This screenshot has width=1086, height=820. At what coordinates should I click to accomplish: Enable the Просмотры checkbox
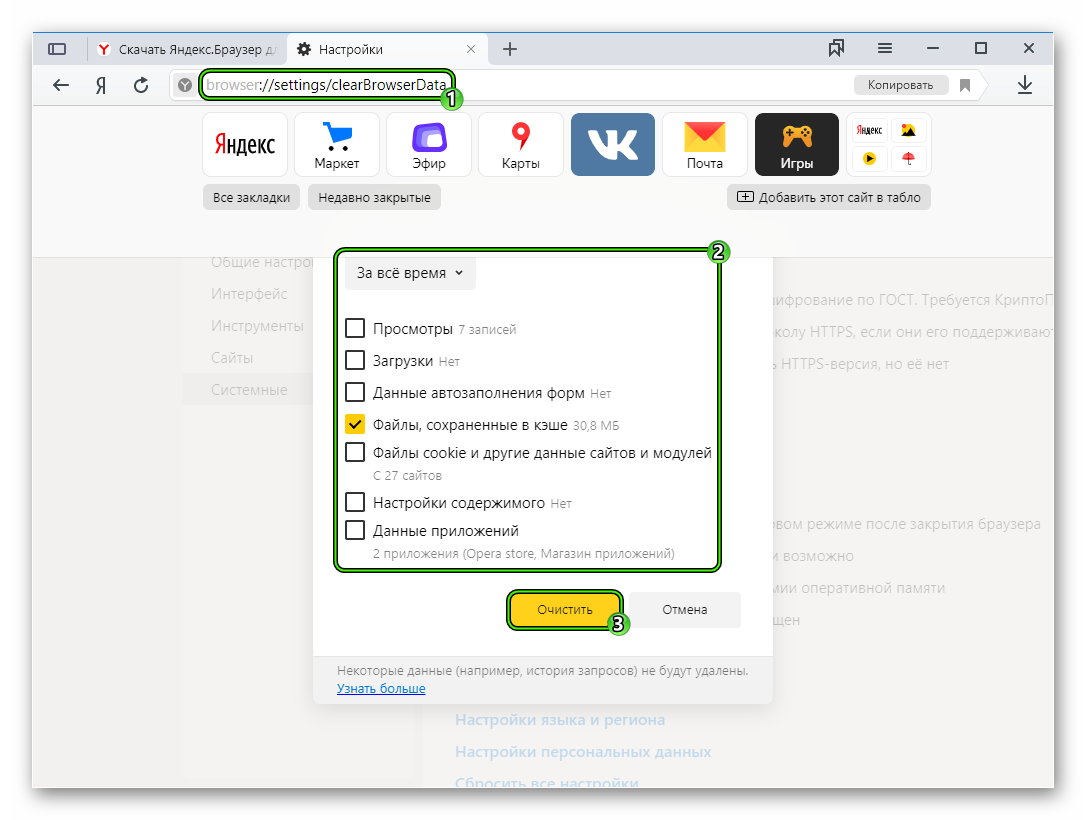pyautogui.click(x=355, y=328)
